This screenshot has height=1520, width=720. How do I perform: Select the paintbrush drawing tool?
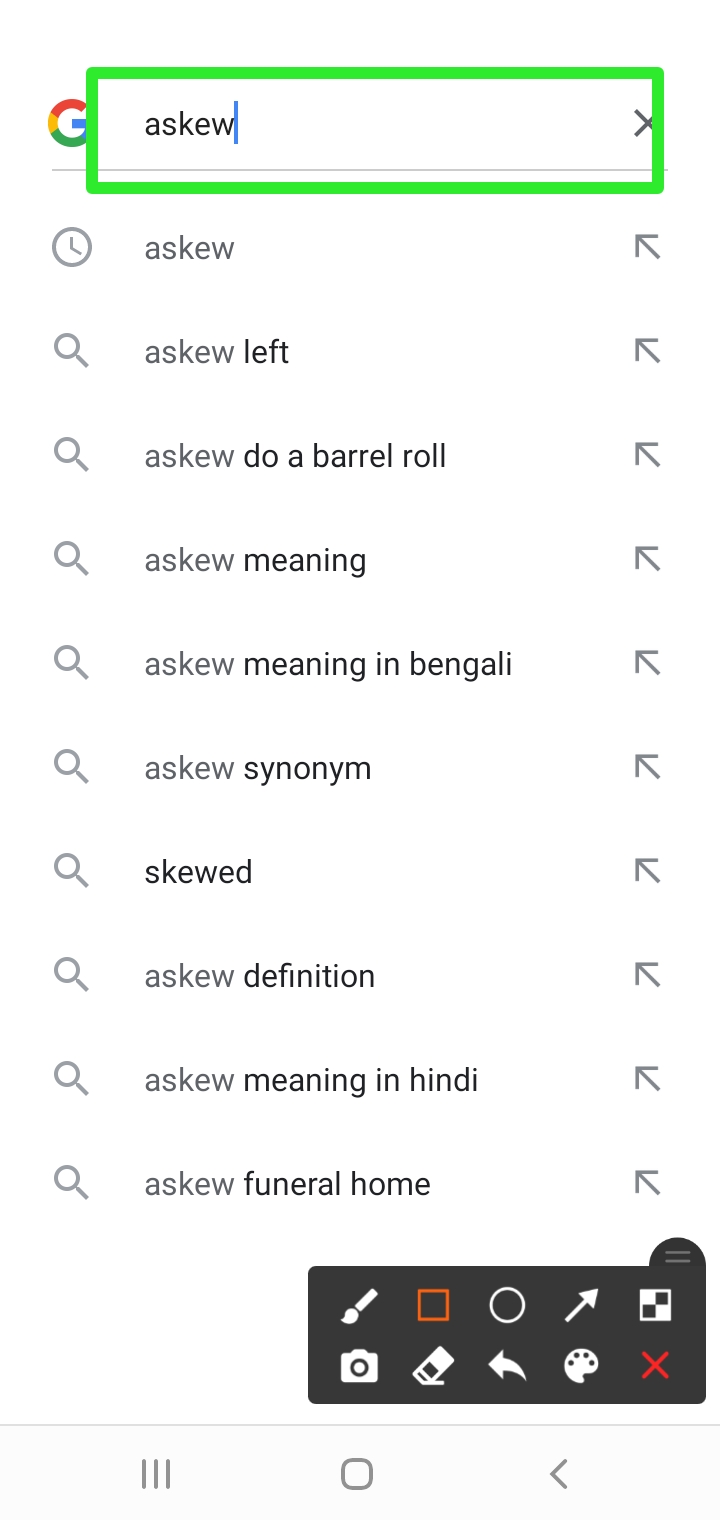click(359, 1306)
